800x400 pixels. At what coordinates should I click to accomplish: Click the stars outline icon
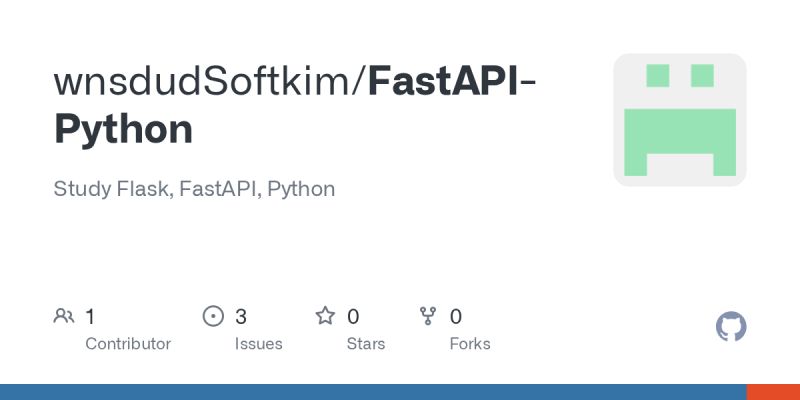[325, 317]
